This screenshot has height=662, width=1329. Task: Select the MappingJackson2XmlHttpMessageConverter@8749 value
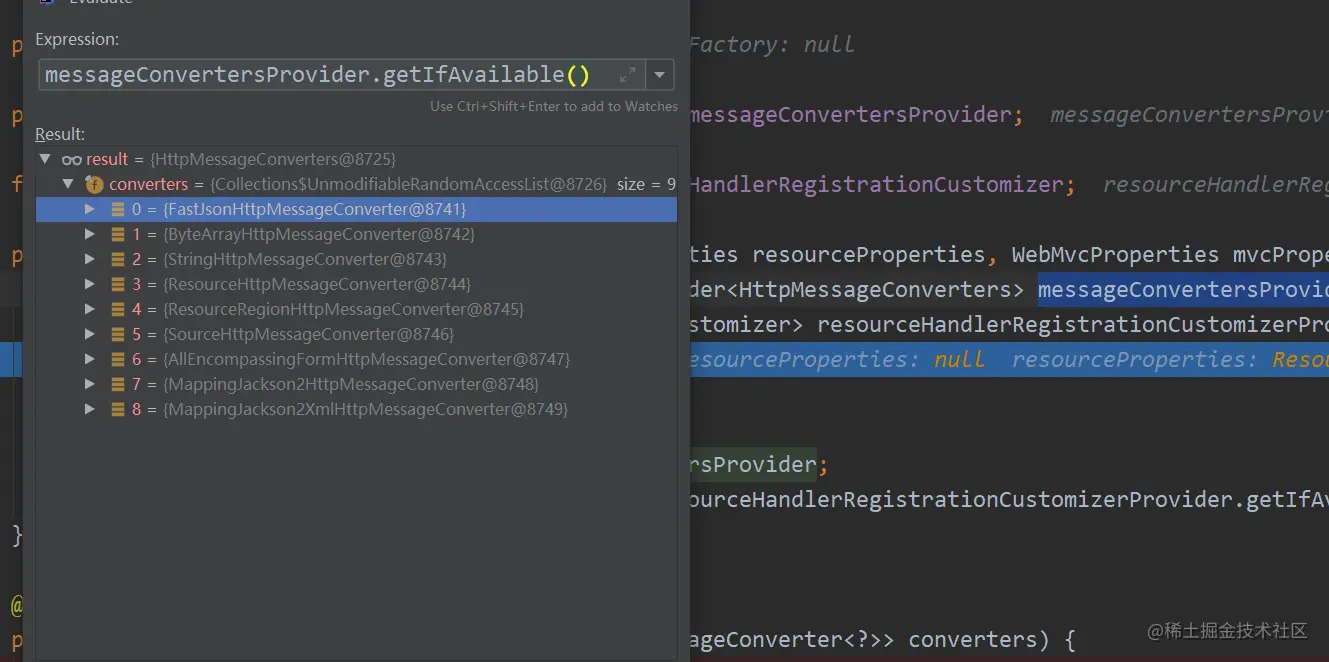click(x=365, y=409)
